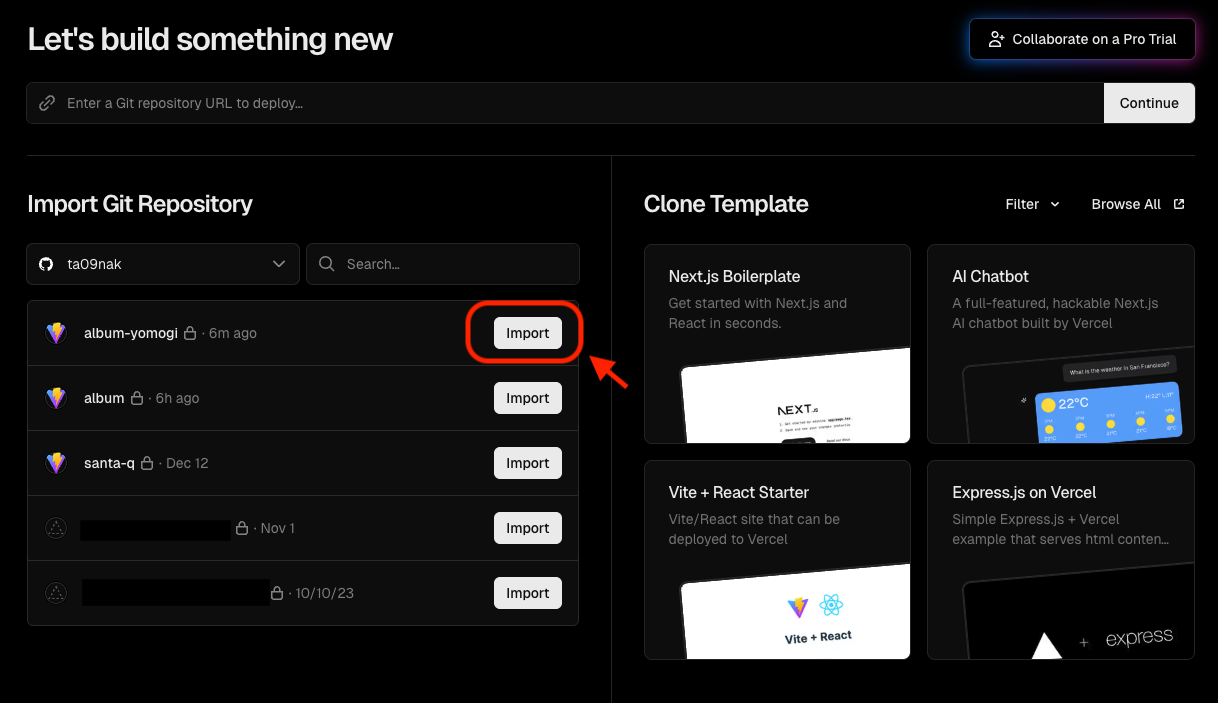The height and width of the screenshot is (703, 1218).
Task: Click the link icon in URL field
Action: 46,103
